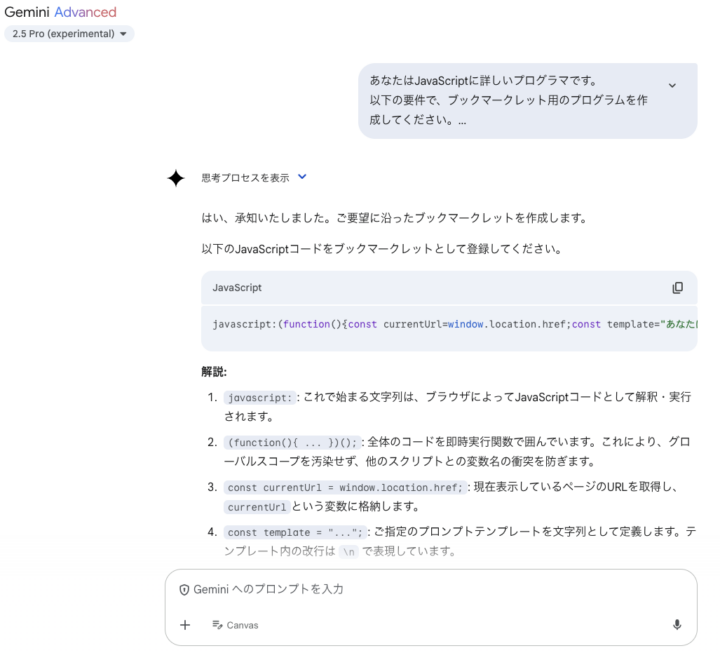This screenshot has width=720, height=653.
Task: Copy the JavaScript code block
Action: 677,288
